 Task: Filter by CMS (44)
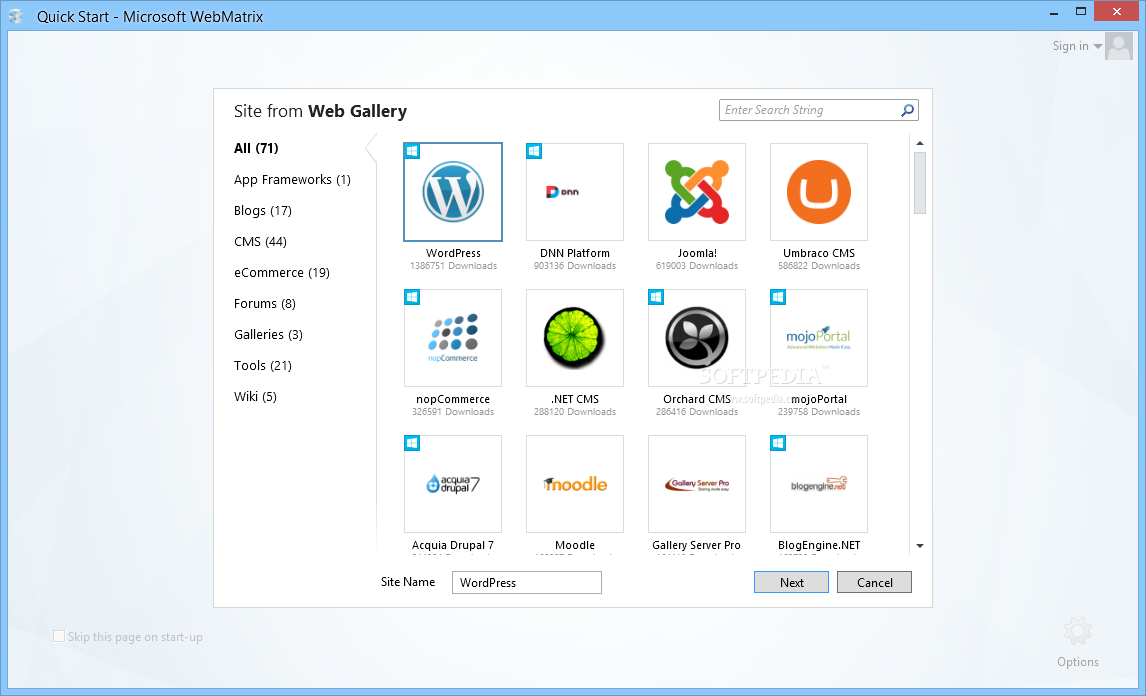pos(260,242)
